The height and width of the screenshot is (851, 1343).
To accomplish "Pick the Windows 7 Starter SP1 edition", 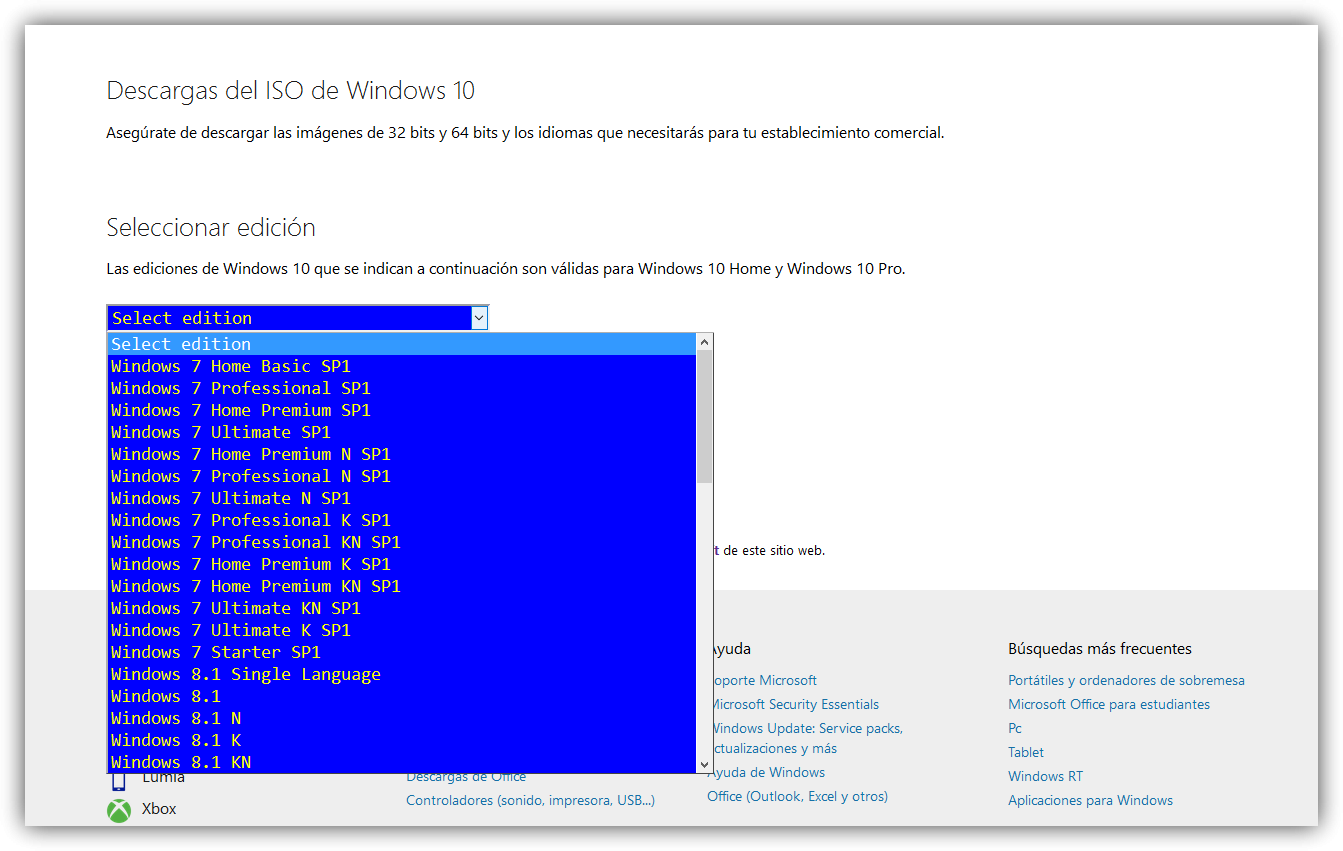I will pos(402,652).
